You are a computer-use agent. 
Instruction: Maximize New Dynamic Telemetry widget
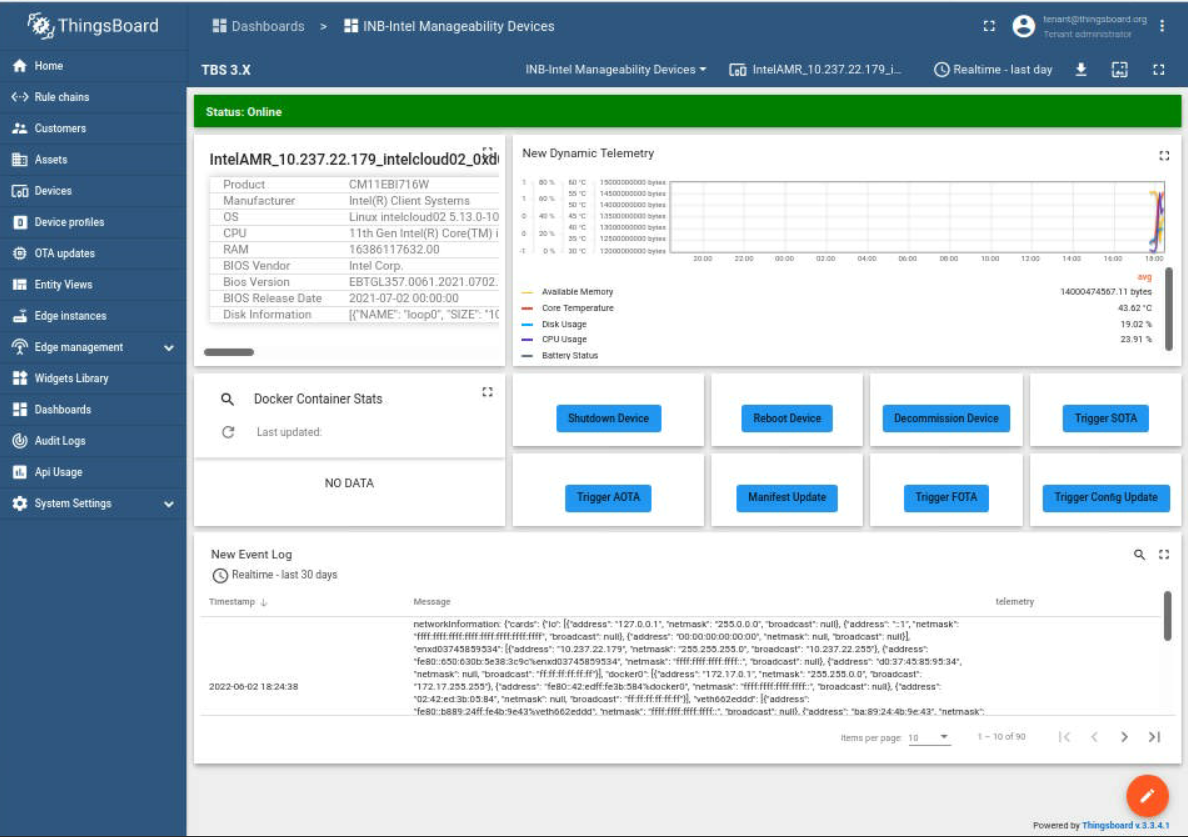(x=1165, y=156)
